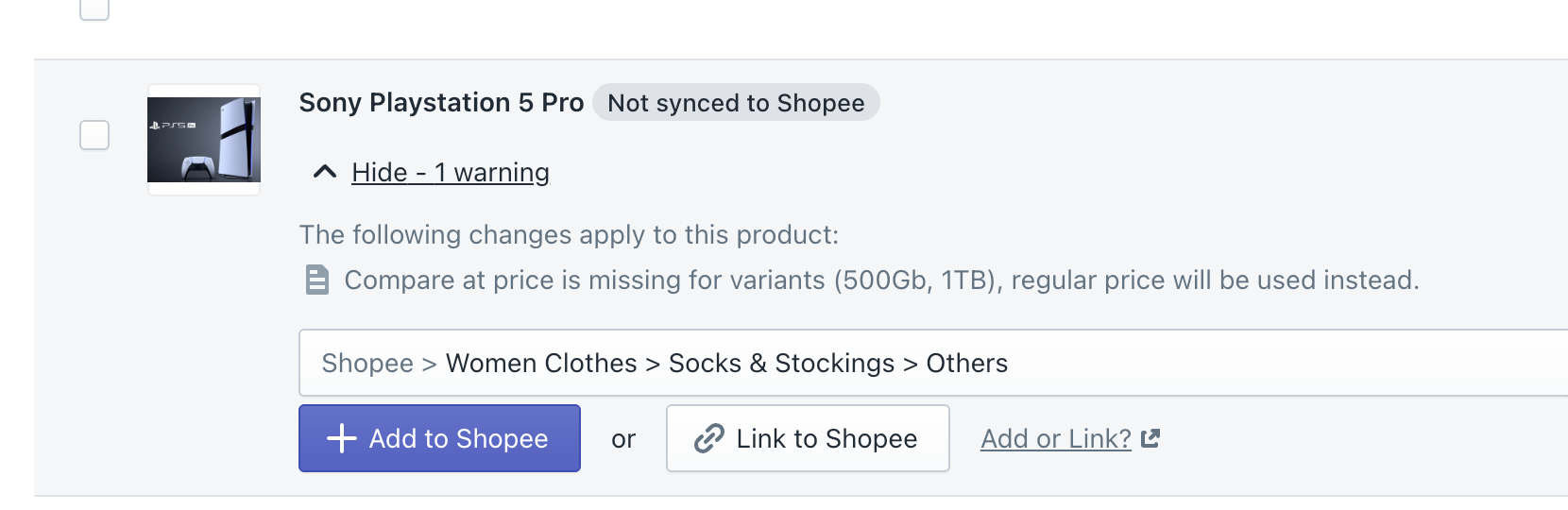Click the 'following changes apply' heading text

(x=569, y=235)
